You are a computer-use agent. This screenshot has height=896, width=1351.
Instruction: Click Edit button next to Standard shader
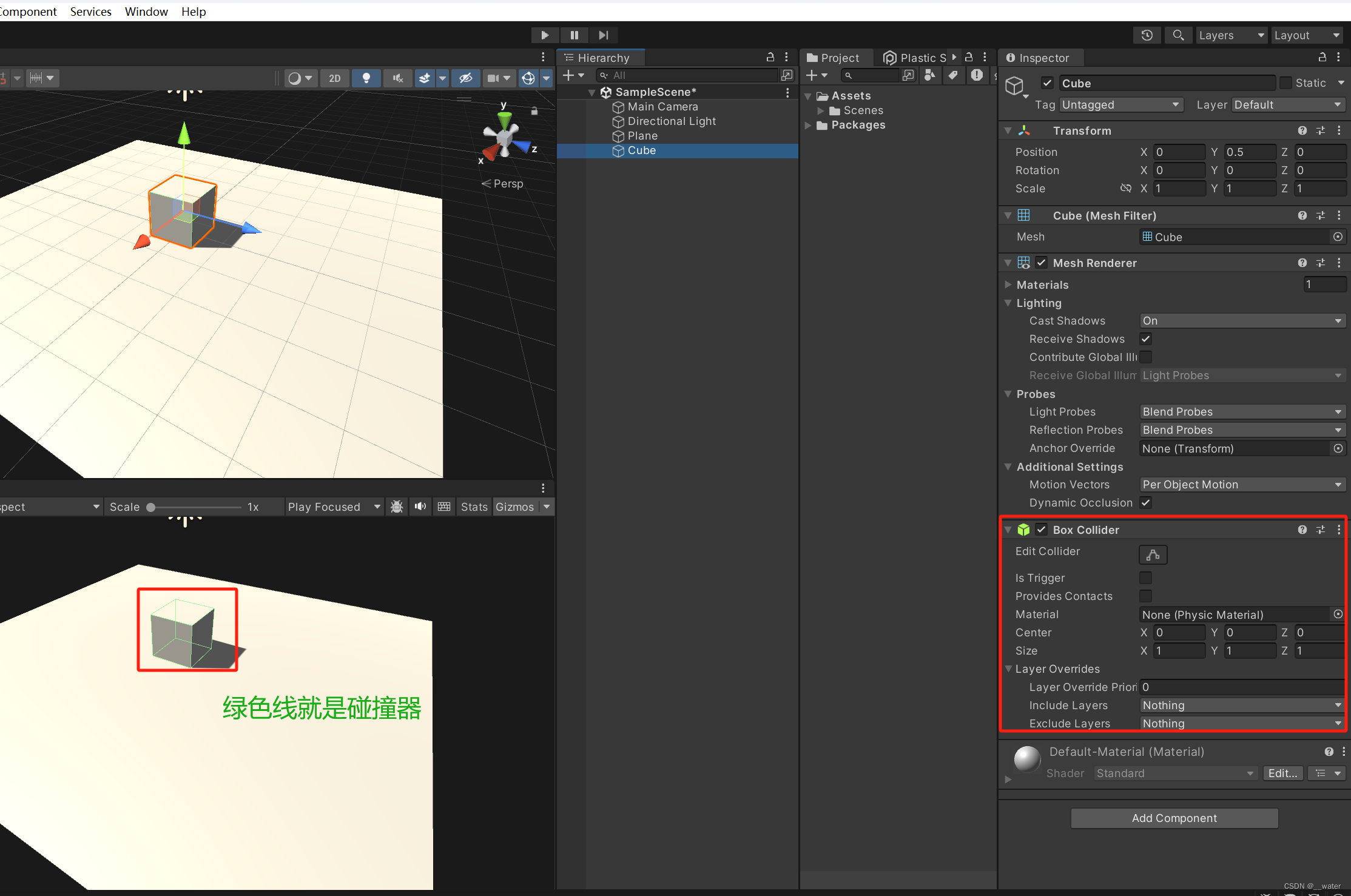click(x=1282, y=773)
